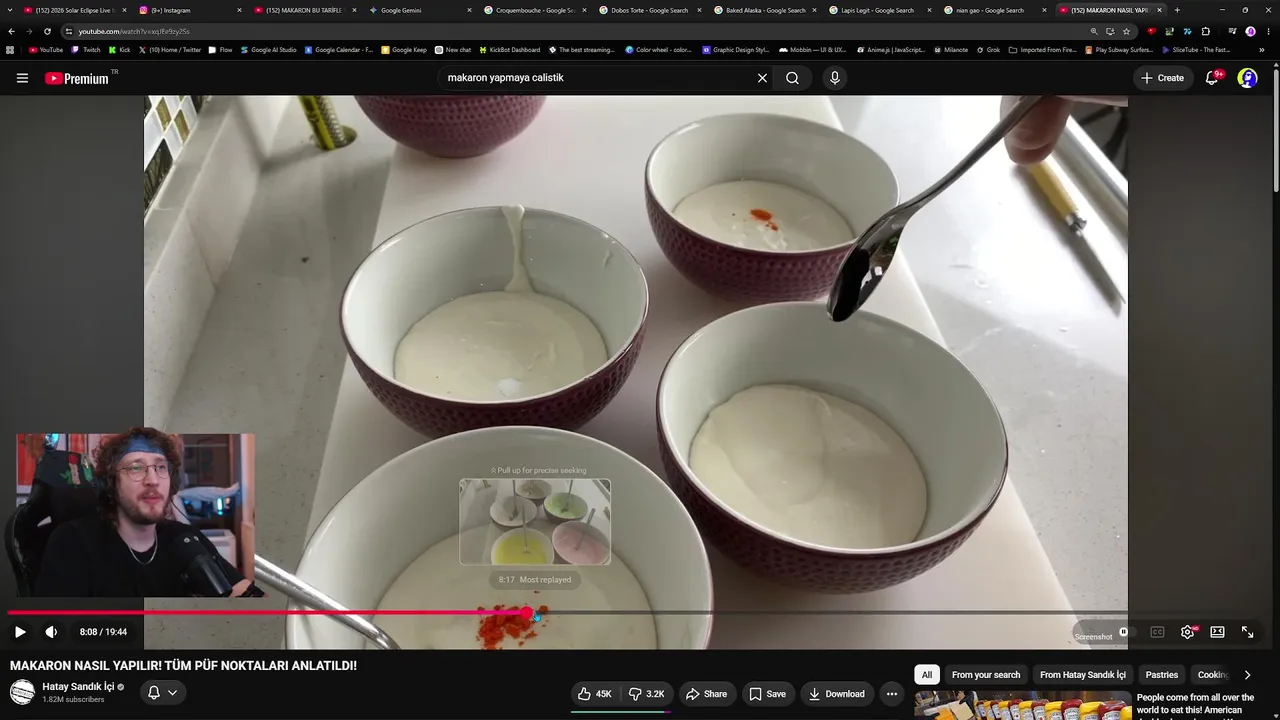Open the browser zoom magnifier icon
The height and width of the screenshot is (720, 1280).
pyautogui.click(x=1094, y=31)
